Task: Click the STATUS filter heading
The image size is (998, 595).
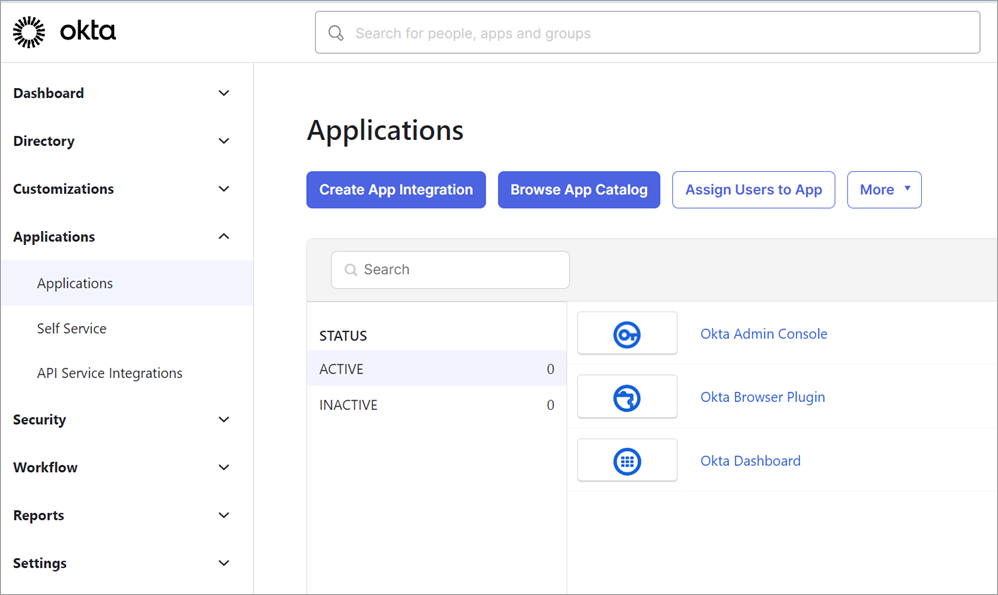Action: [x=343, y=336]
